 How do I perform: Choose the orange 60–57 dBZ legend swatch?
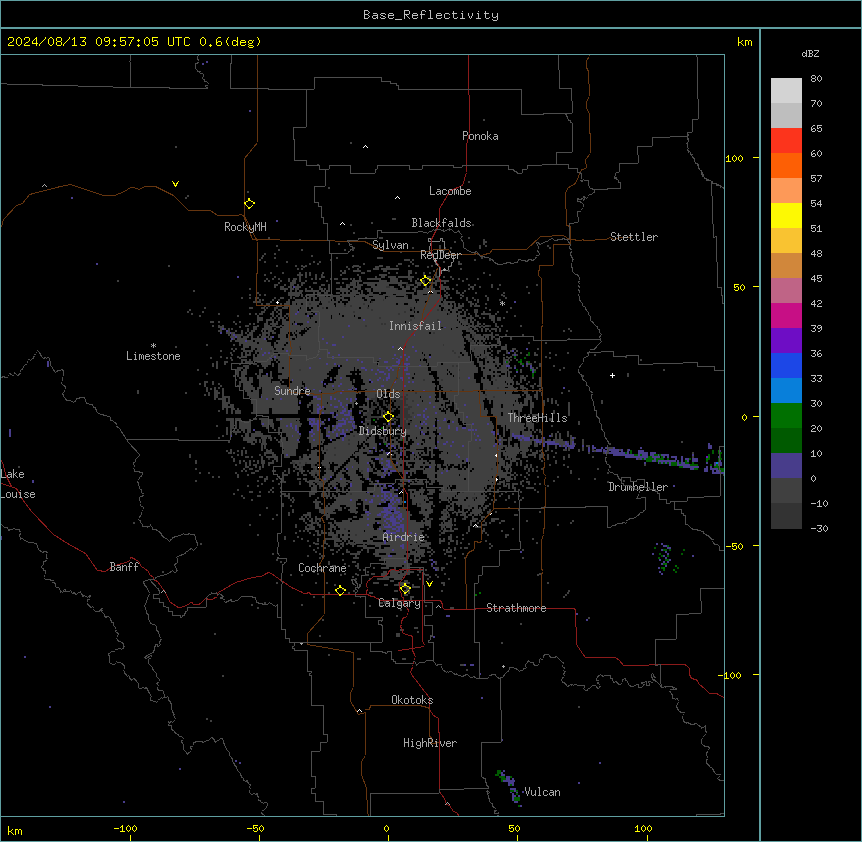click(x=786, y=165)
